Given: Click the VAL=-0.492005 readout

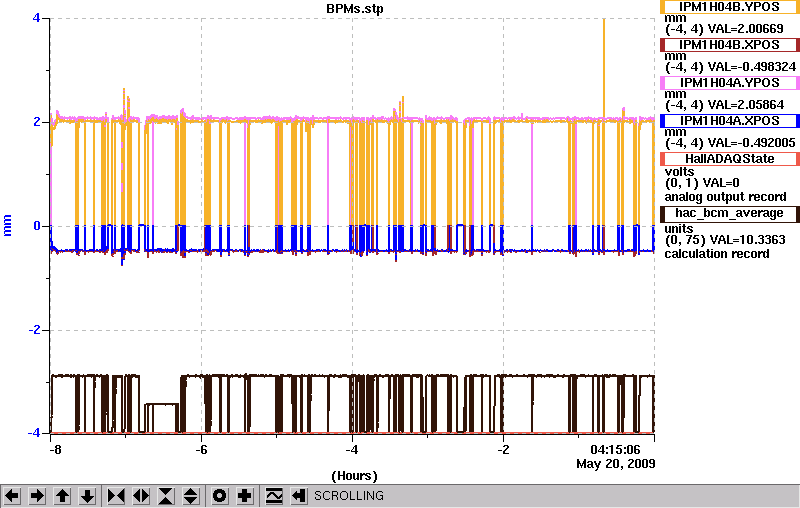Looking at the screenshot, I should (752, 143).
